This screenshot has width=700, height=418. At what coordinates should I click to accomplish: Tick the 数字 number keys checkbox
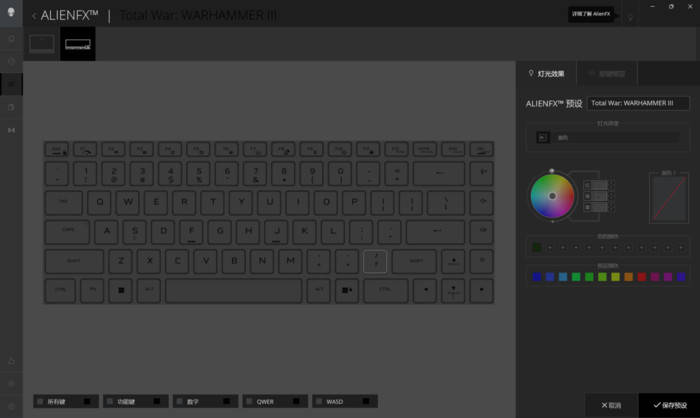coord(179,401)
